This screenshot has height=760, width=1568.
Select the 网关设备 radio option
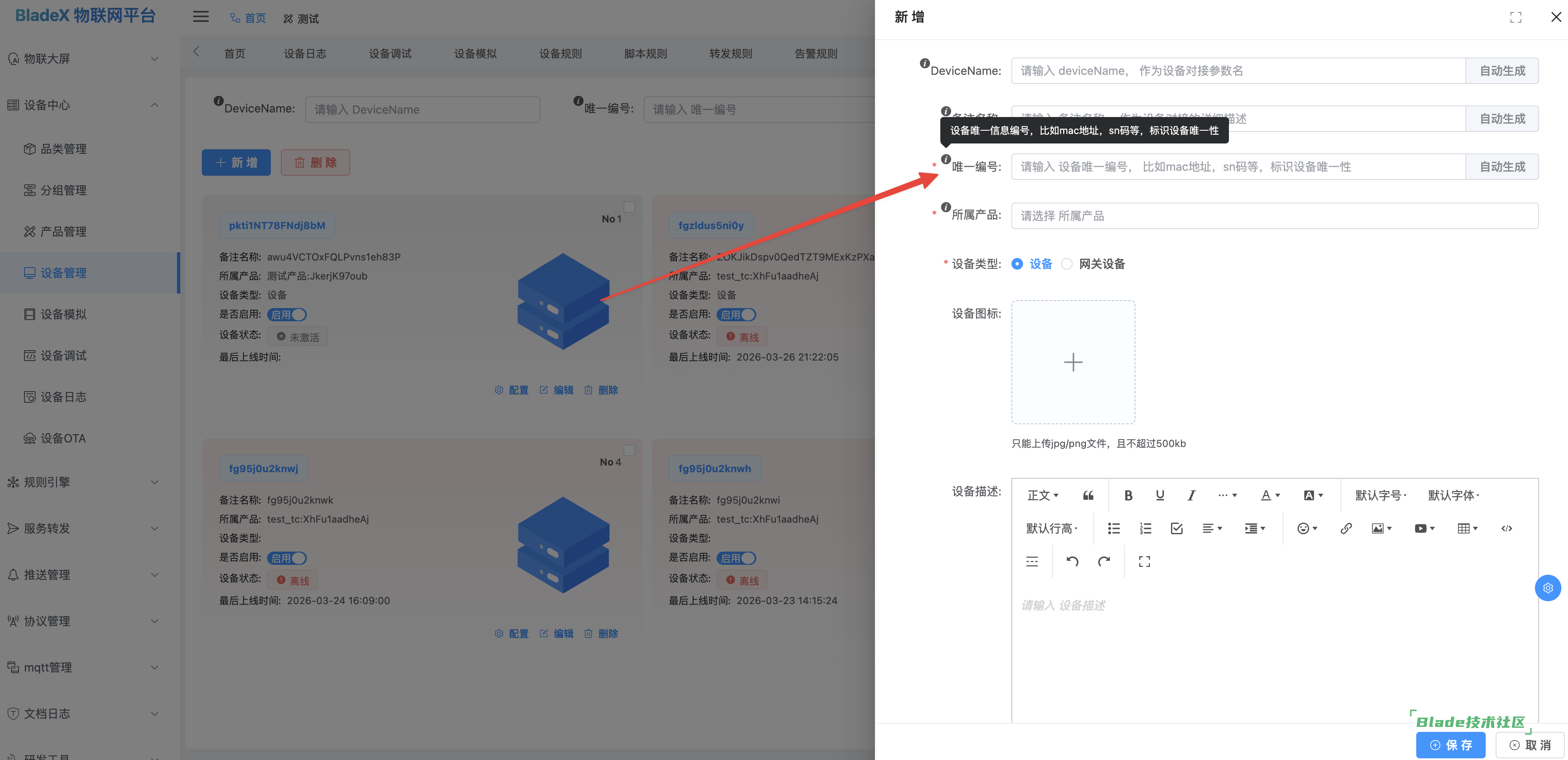1066,263
